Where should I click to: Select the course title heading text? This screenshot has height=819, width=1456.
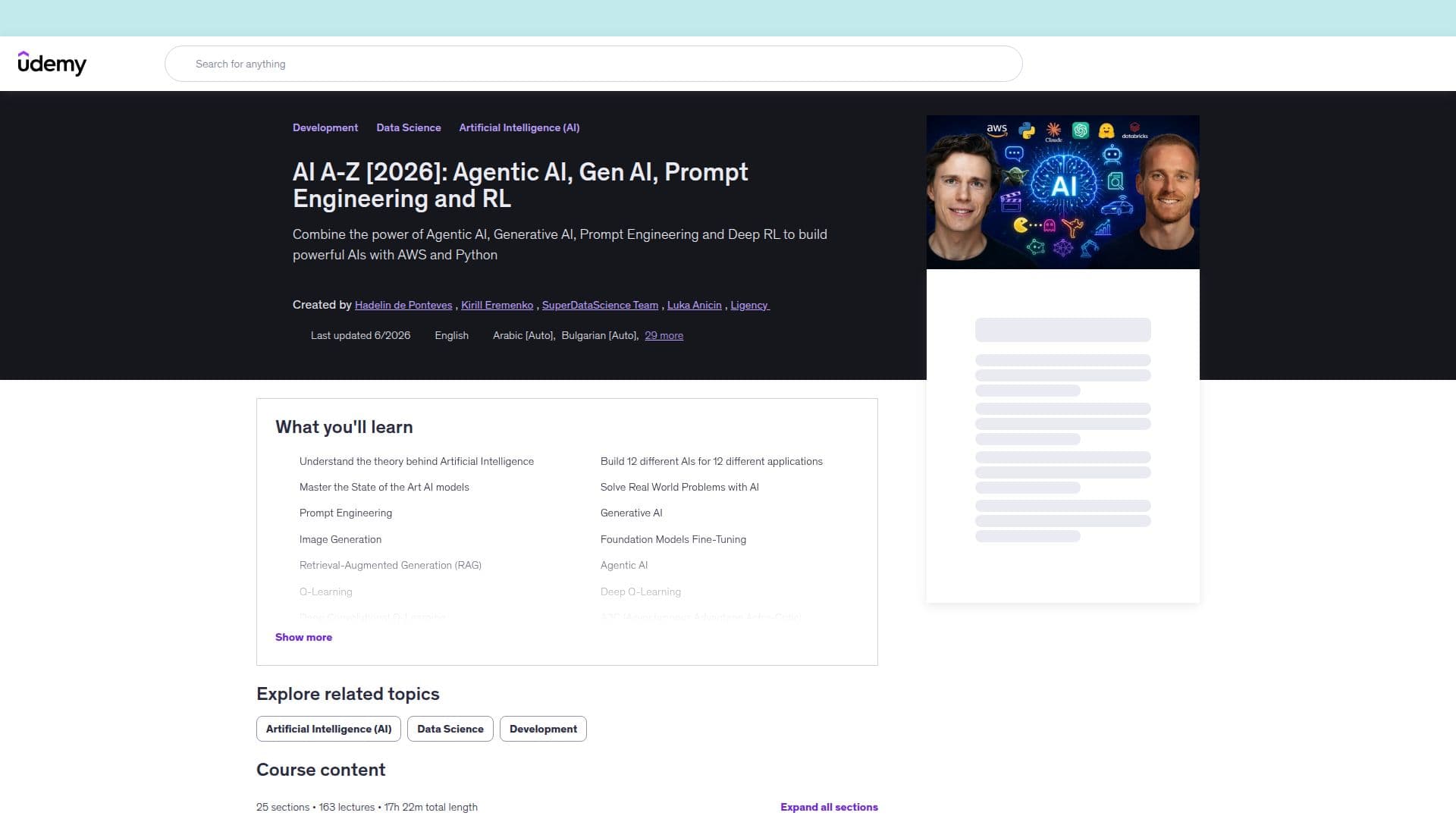tap(520, 185)
